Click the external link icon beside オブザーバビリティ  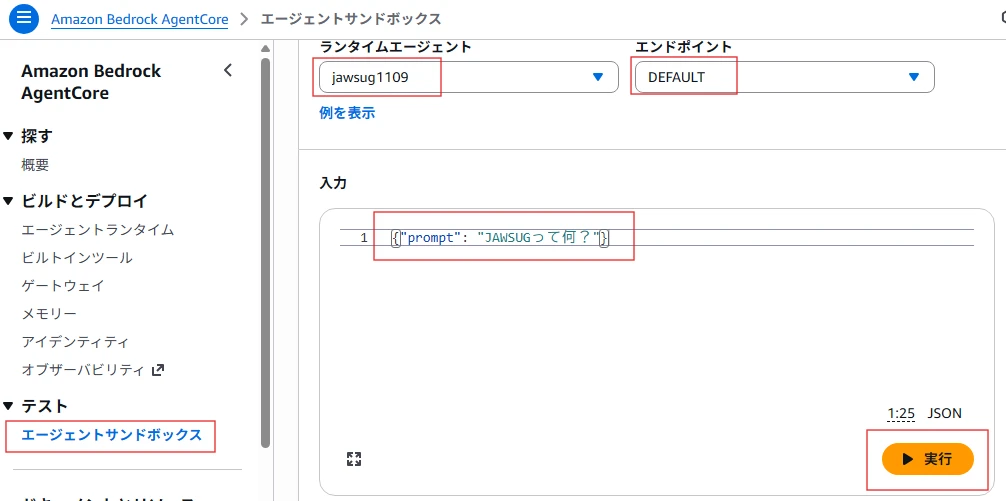[157, 370]
